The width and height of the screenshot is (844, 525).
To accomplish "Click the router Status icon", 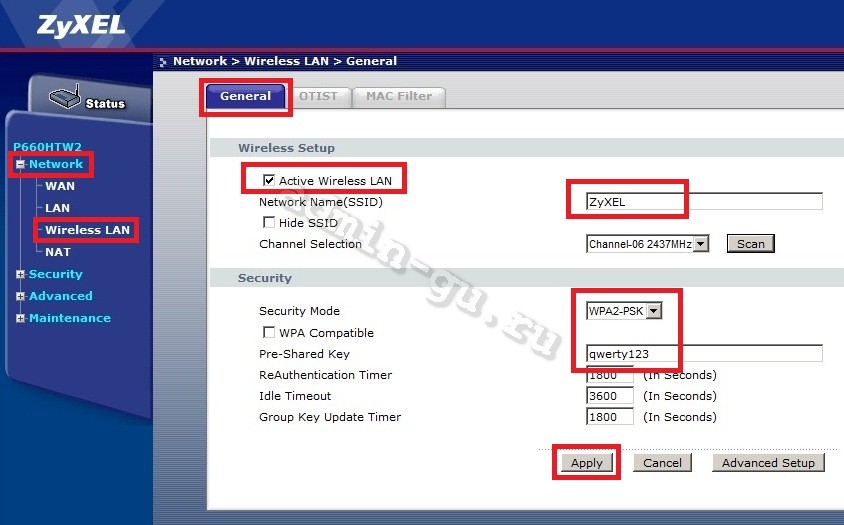I will click(65, 100).
